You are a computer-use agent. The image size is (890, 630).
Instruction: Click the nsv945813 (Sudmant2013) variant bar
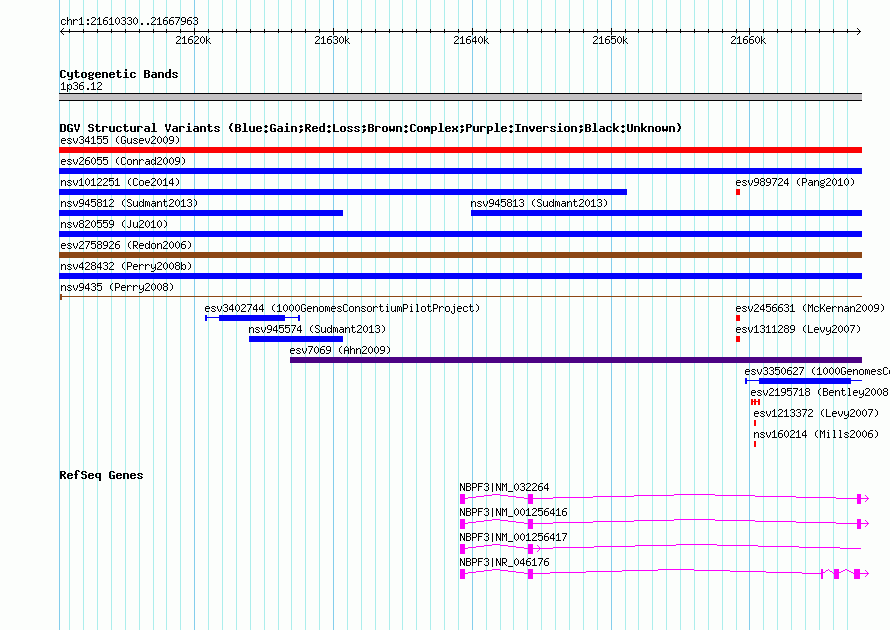[666, 213]
